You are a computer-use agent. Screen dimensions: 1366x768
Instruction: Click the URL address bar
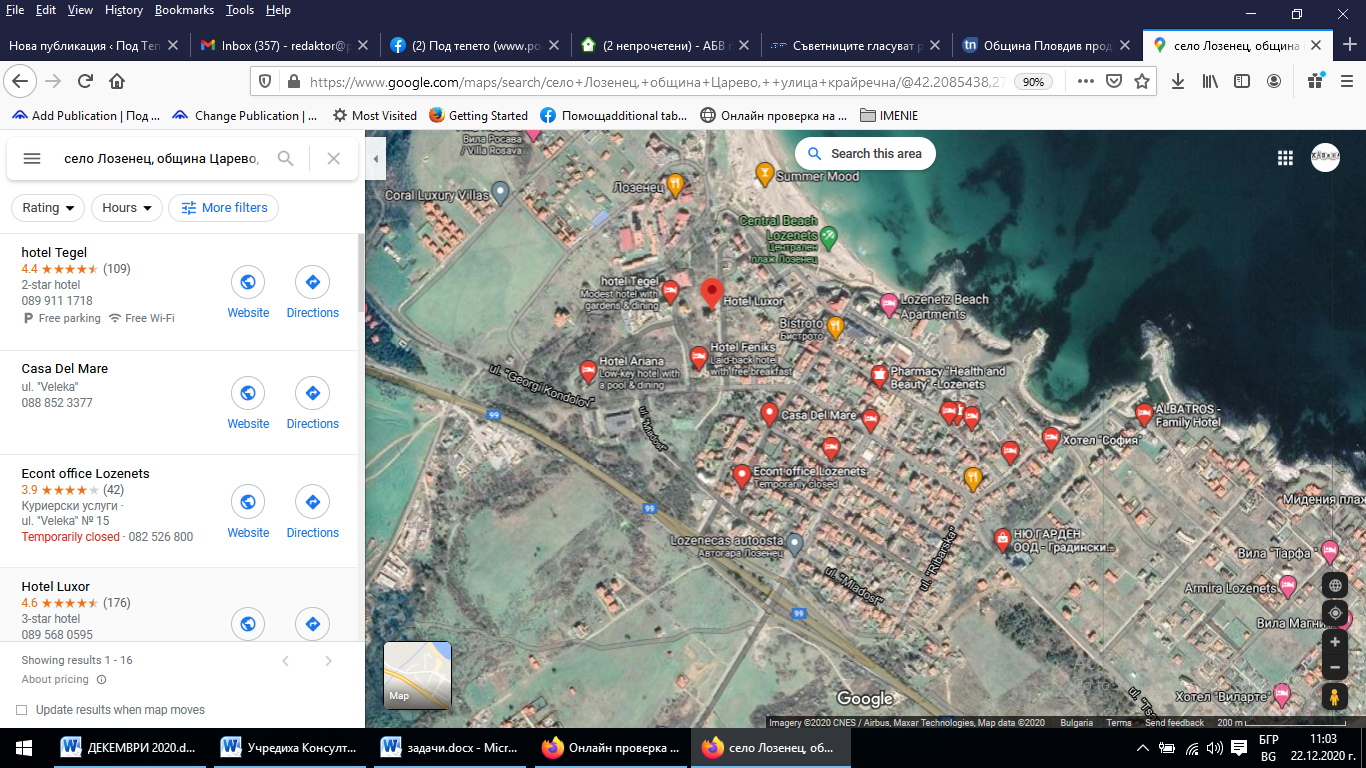657,82
